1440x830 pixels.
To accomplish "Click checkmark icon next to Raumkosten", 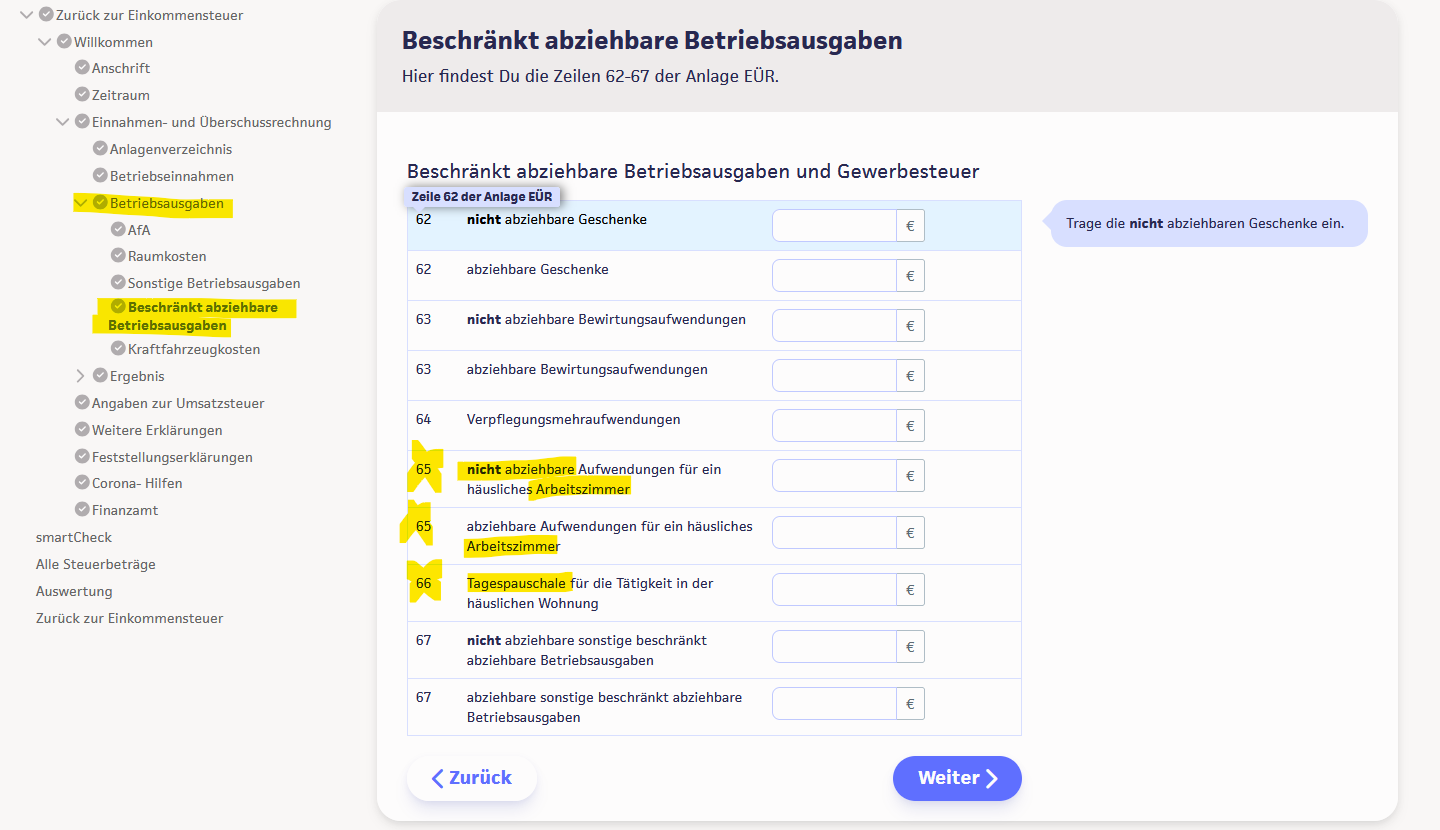I will [118, 256].
